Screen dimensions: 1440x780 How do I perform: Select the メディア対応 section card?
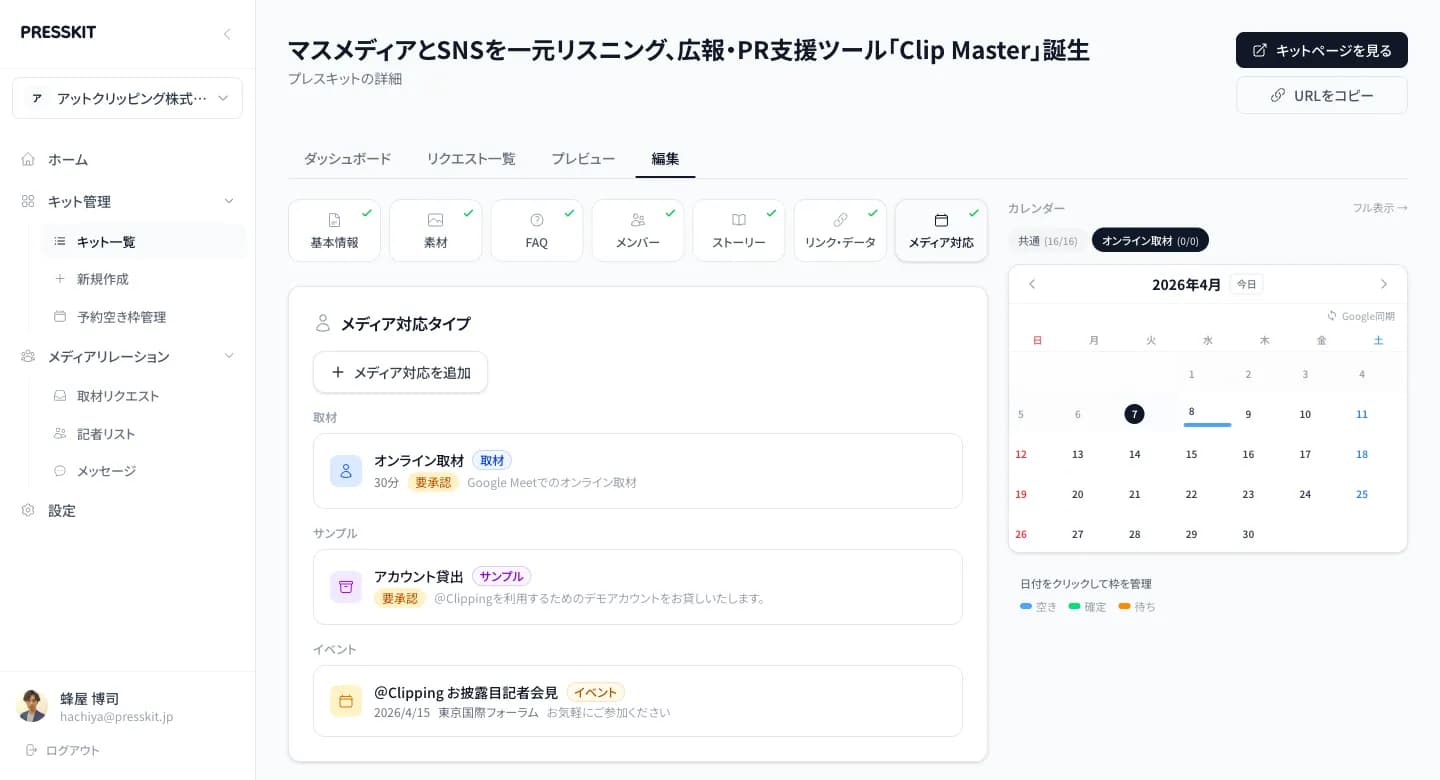pyautogui.click(x=941, y=231)
